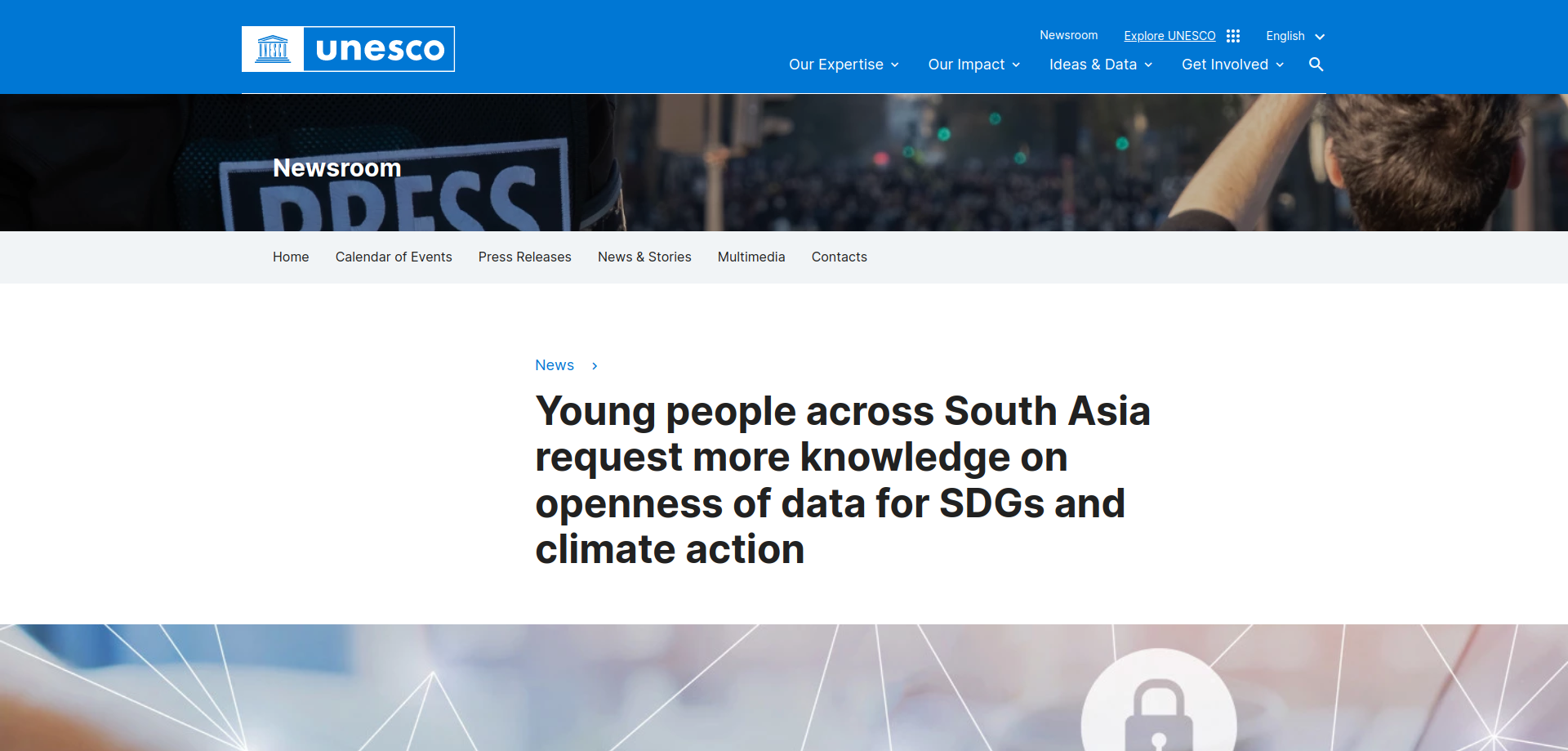Open the Explore UNESCO grid icon

[1233, 36]
